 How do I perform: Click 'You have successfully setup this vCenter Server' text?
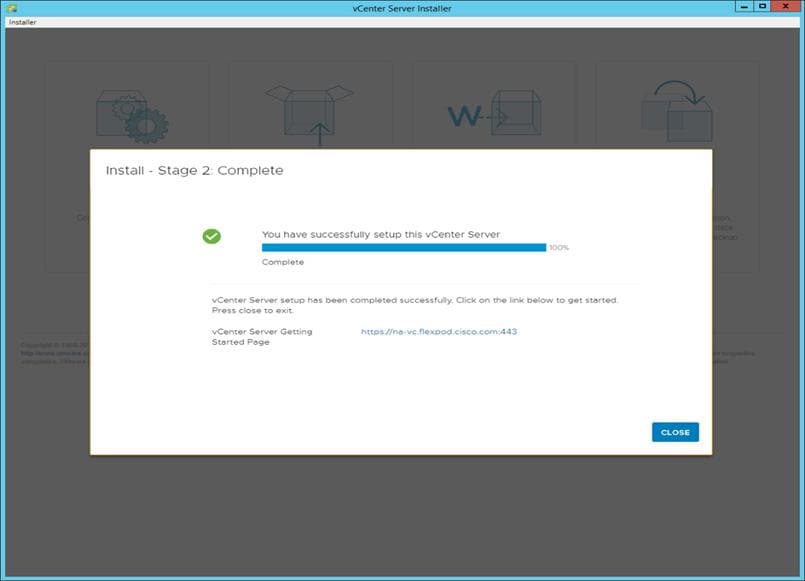[381, 235]
